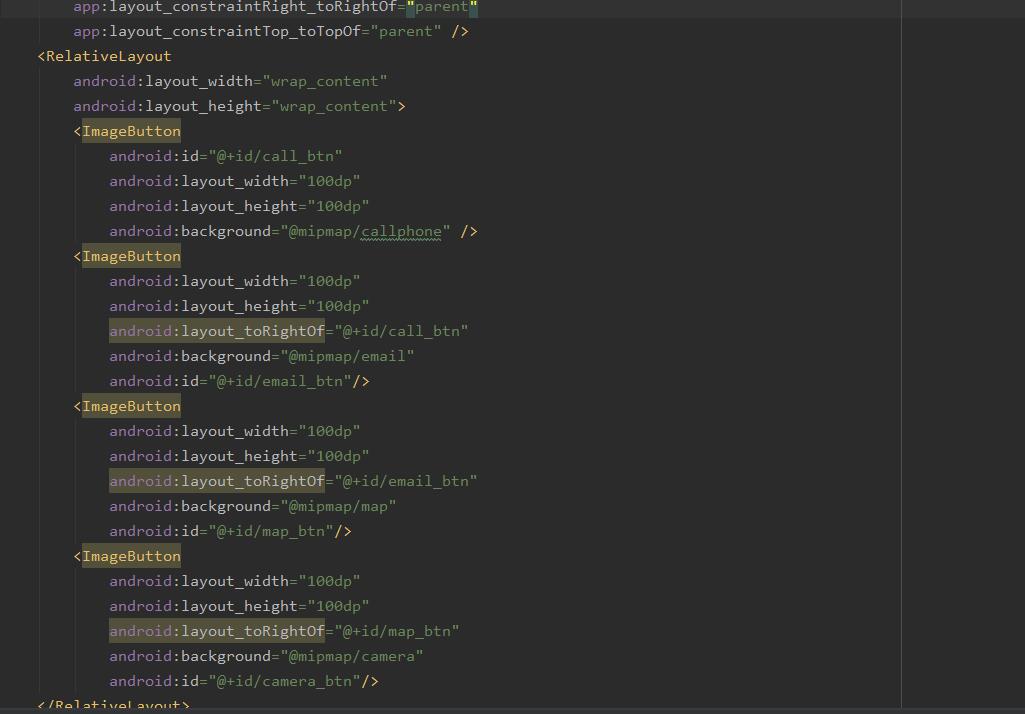Click the underlined word callphone
Viewport: 1025px width, 714px height.
[x=401, y=231]
